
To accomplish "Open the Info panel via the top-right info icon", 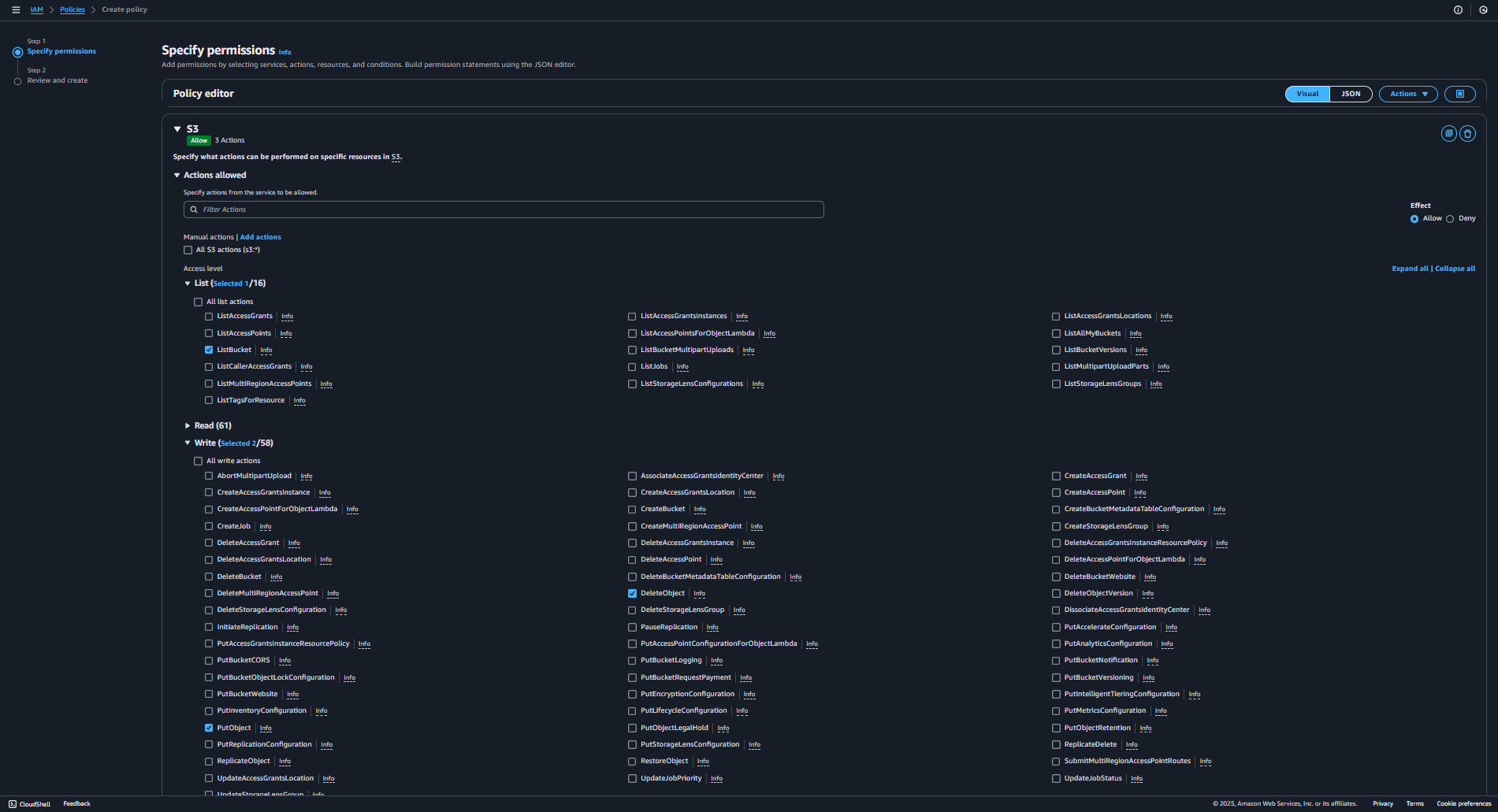I will click(x=1457, y=9).
